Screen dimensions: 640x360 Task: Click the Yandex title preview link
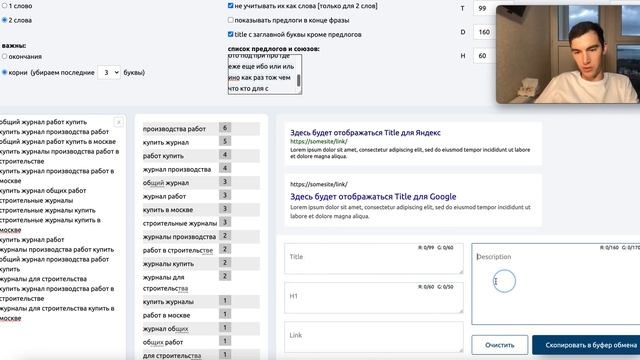365,133
